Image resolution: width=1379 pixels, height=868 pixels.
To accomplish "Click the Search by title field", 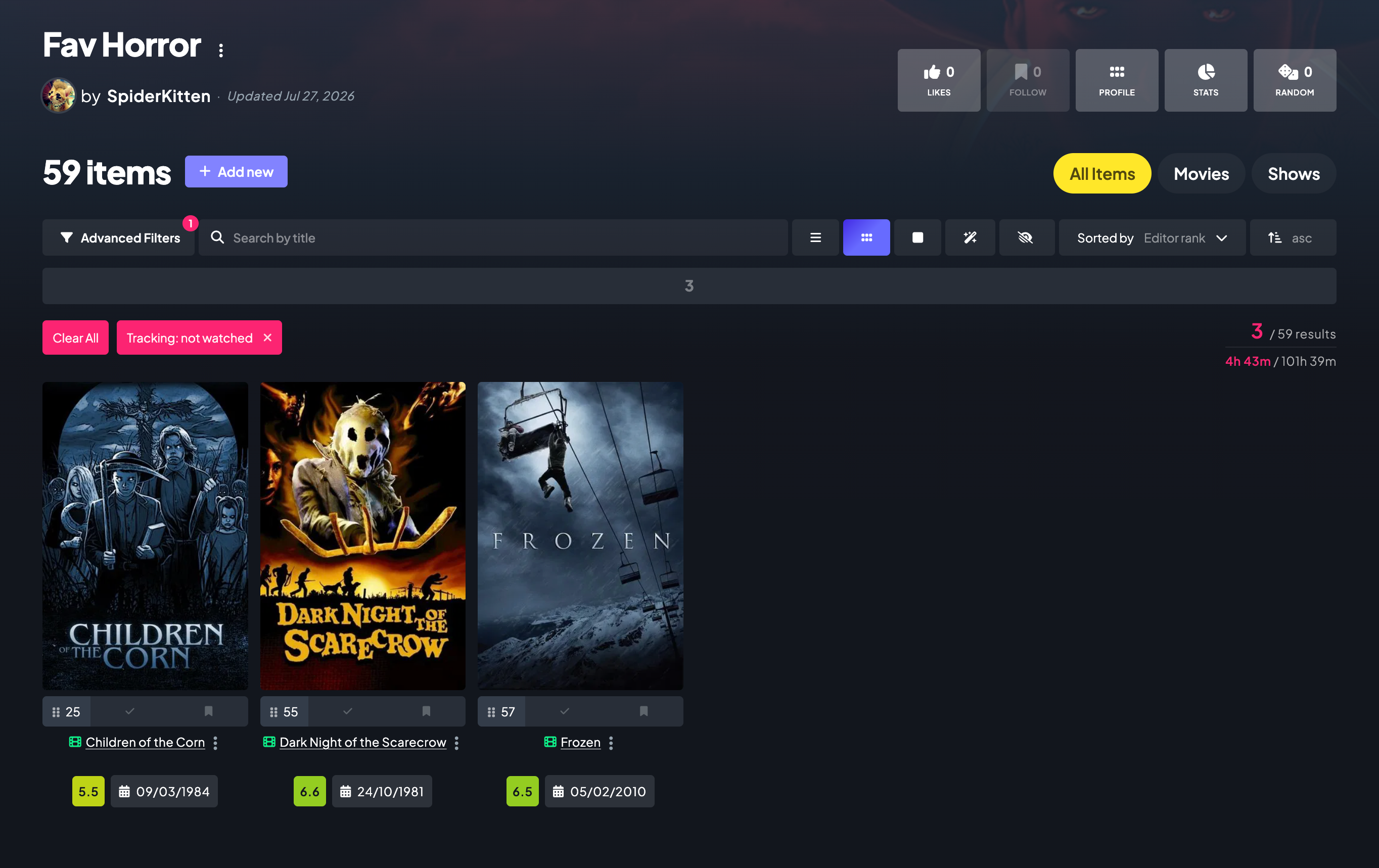I will pyautogui.click(x=493, y=237).
